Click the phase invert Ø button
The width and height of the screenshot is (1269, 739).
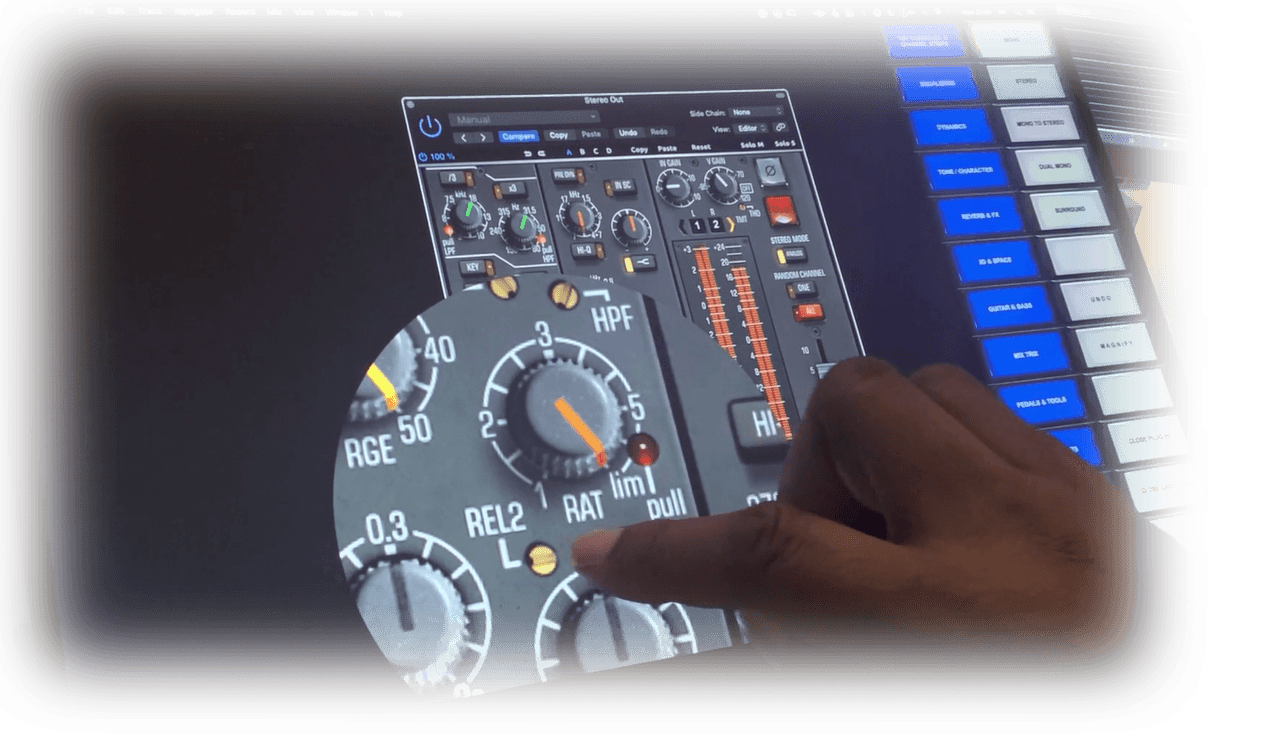[x=770, y=173]
